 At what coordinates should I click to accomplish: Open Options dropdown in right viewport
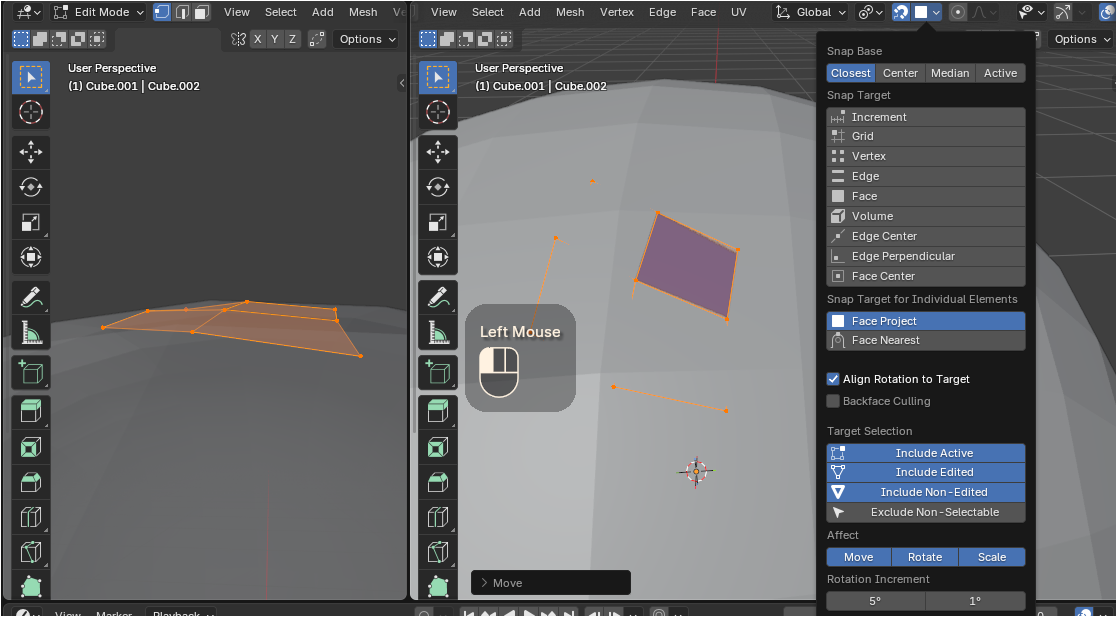point(1080,39)
